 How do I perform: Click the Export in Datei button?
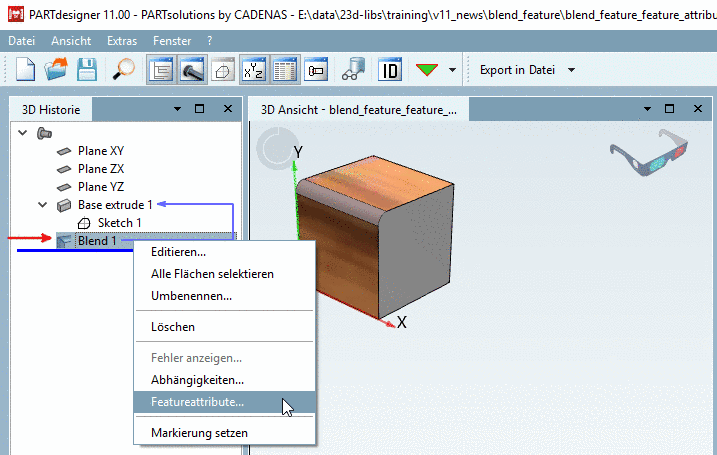click(x=517, y=70)
